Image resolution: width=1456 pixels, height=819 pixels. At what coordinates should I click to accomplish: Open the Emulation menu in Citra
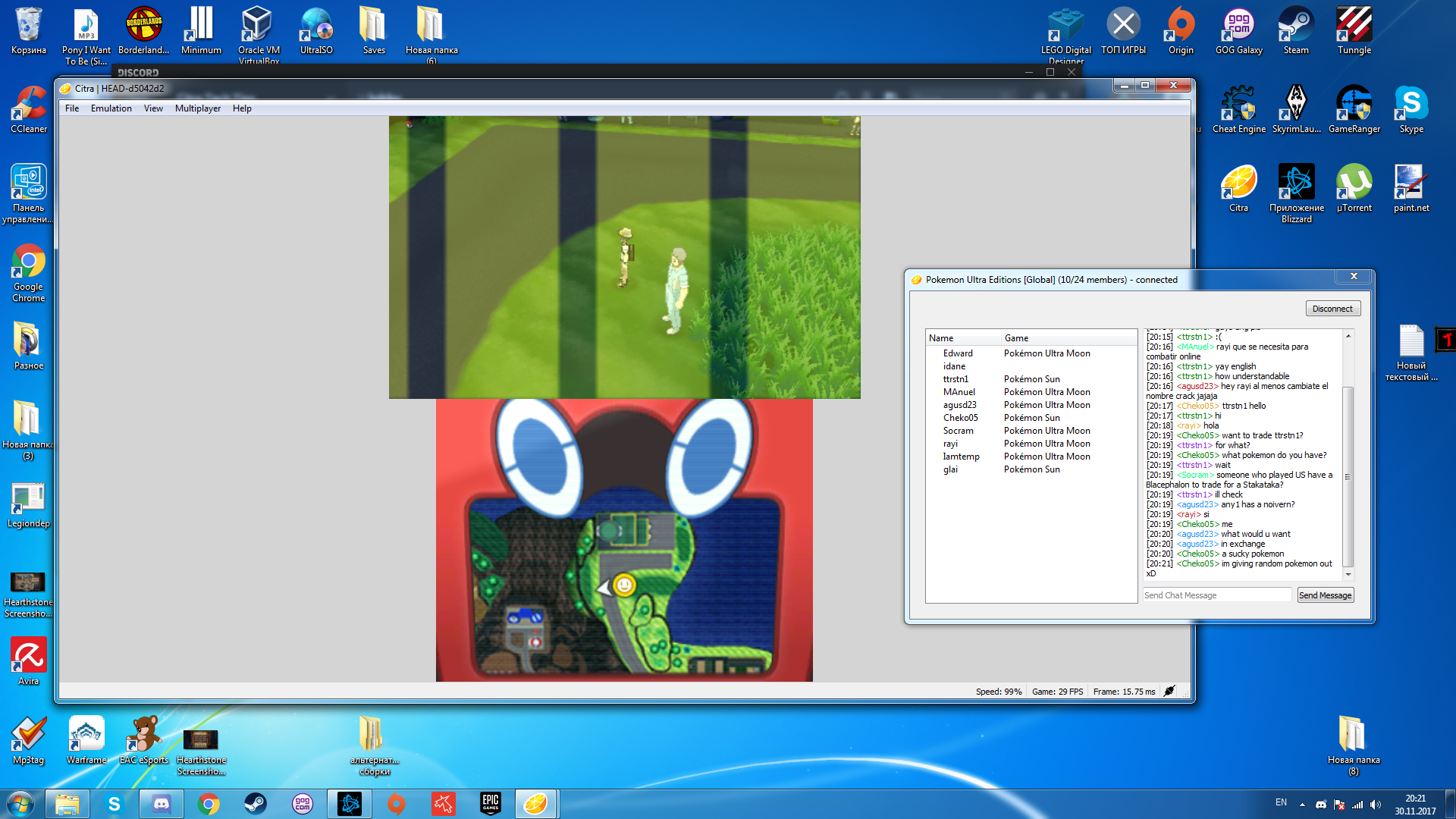coord(111,108)
